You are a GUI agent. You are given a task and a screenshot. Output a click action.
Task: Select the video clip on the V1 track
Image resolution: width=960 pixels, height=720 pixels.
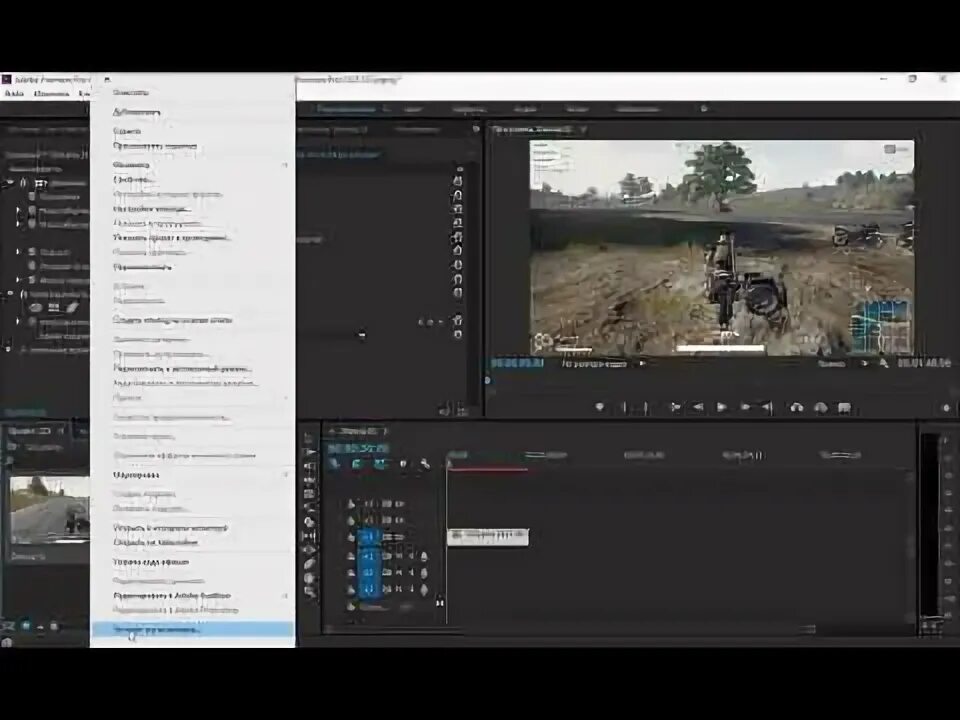(488, 536)
